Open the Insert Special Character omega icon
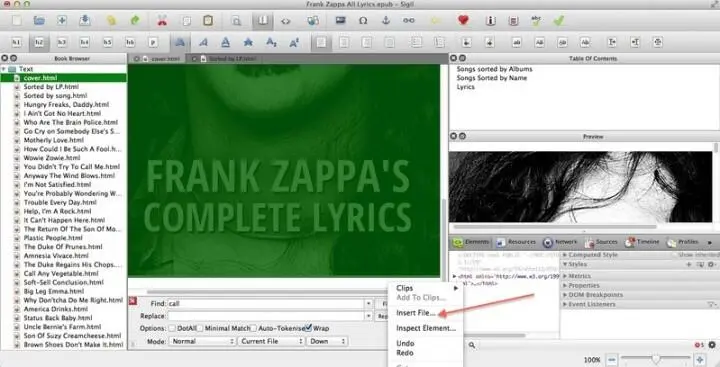Viewport: 720px width, 367px height. pyautogui.click(x=363, y=21)
